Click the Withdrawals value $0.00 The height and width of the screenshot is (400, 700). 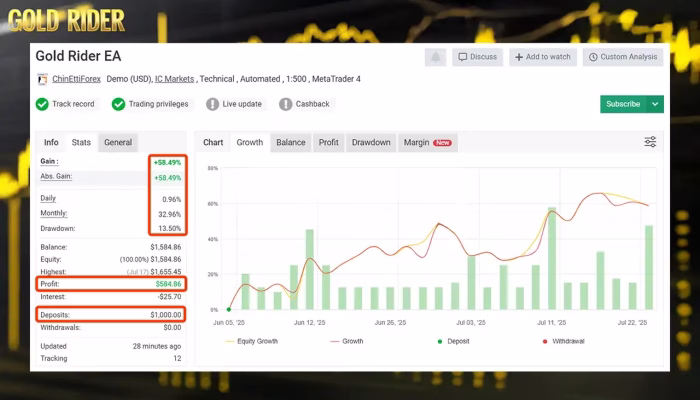coord(172,327)
